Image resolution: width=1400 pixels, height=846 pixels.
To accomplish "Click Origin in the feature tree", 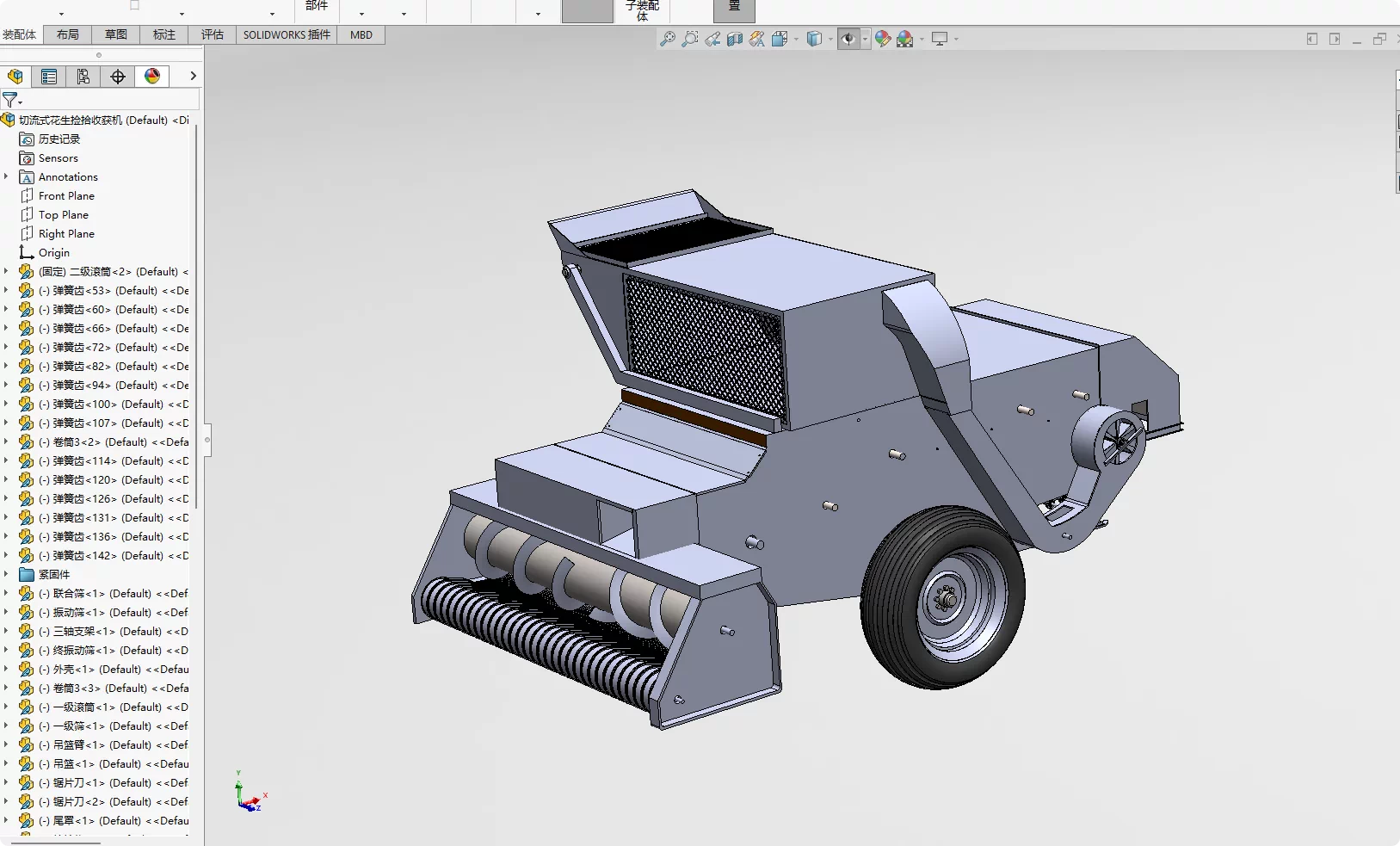I will (53, 253).
